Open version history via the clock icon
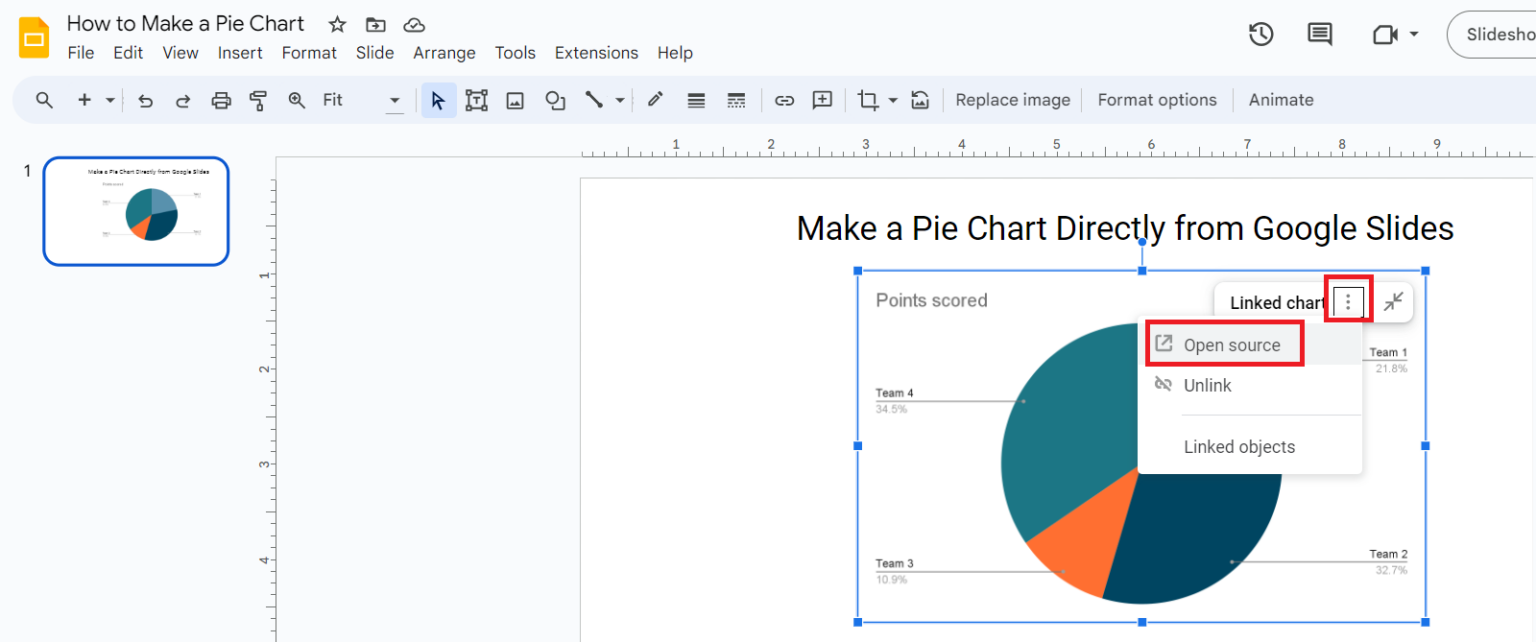Image resolution: width=1536 pixels, height=642 pixels. coord(1261,33)
